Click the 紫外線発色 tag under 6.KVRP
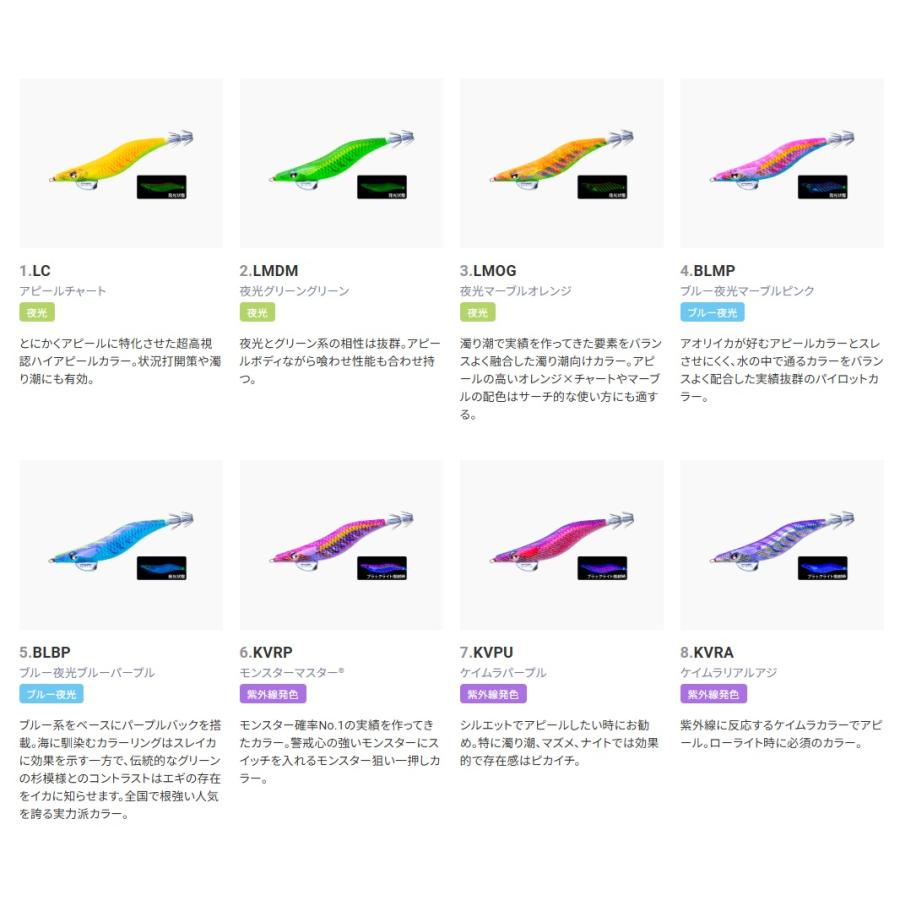The image size is (900, 900). coord(273,694)
